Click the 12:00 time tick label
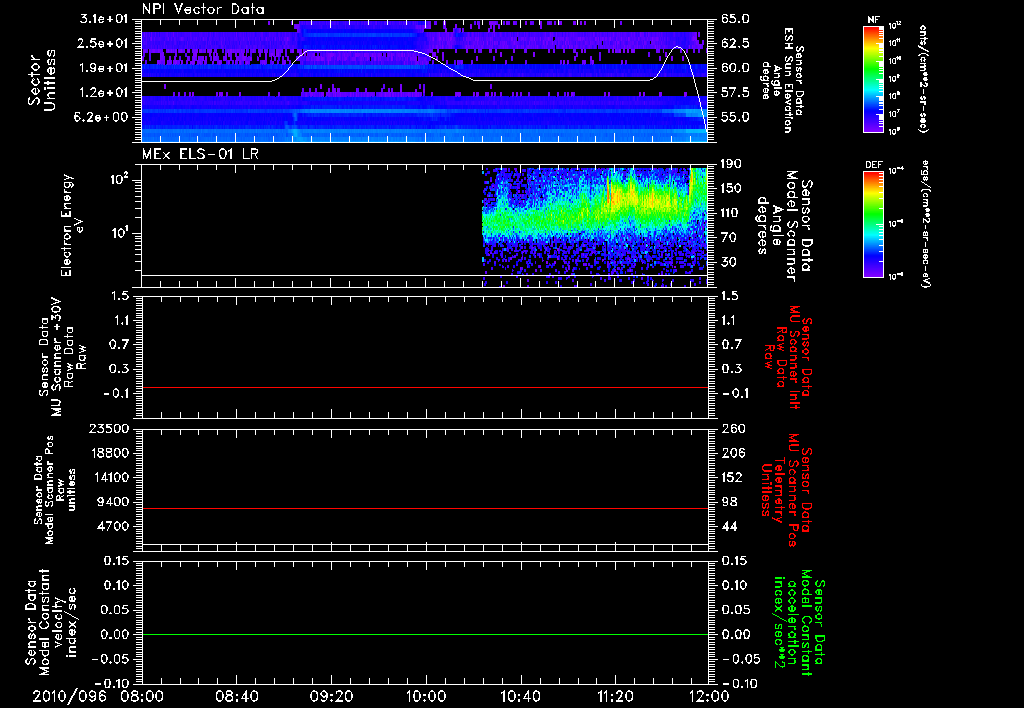Image resolution: width=1024 pixels, height=708 pixels. pos(709,695)
